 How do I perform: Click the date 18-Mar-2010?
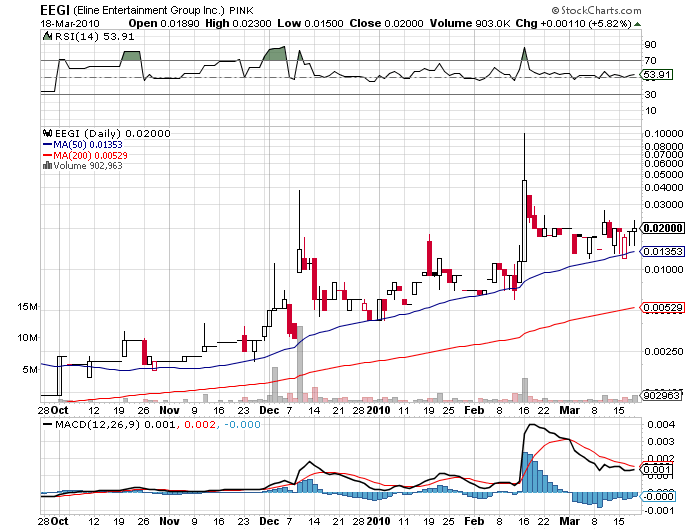[70, 24]
